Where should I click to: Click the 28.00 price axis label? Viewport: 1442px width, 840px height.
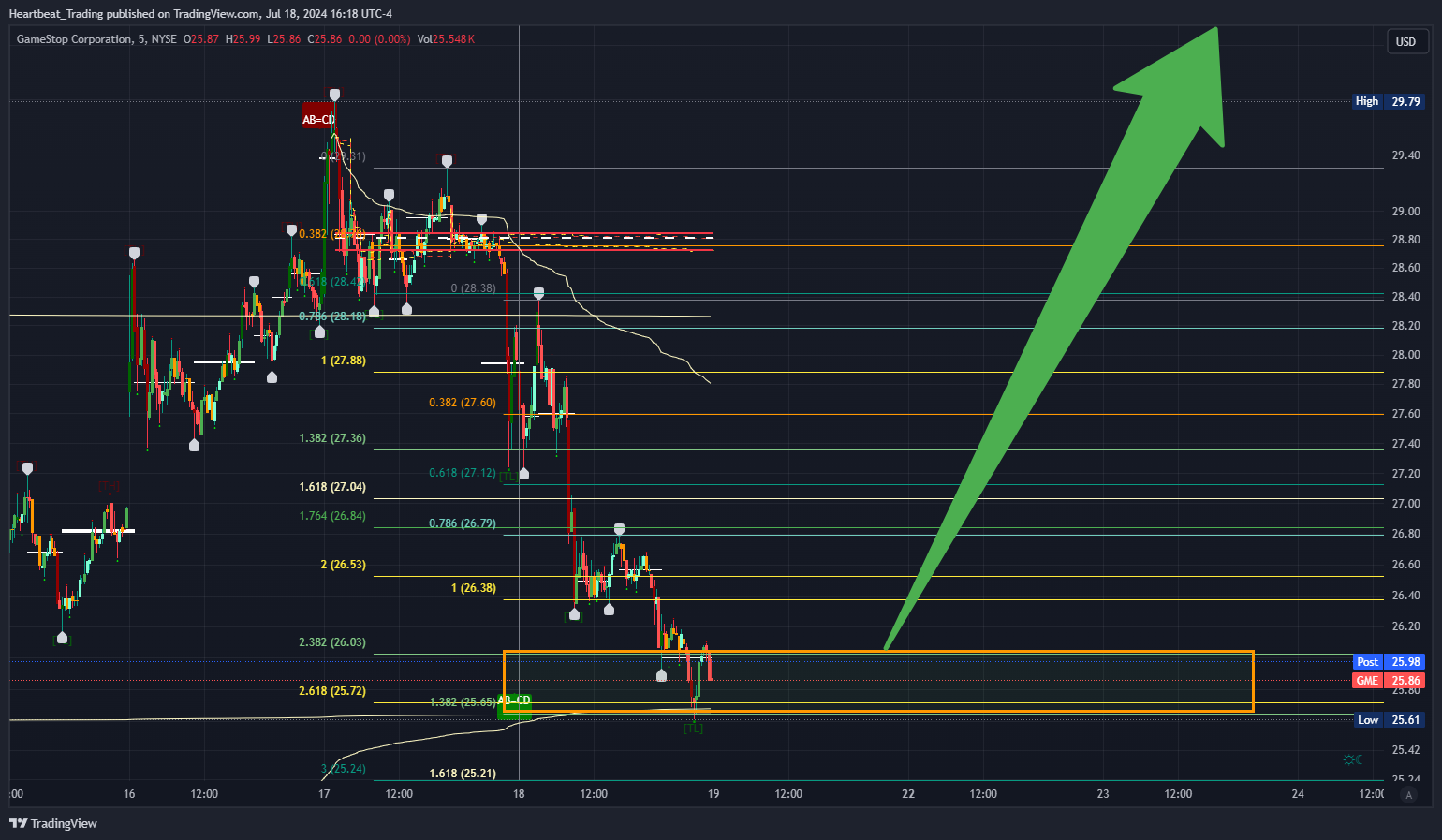tap(1405, 355)
